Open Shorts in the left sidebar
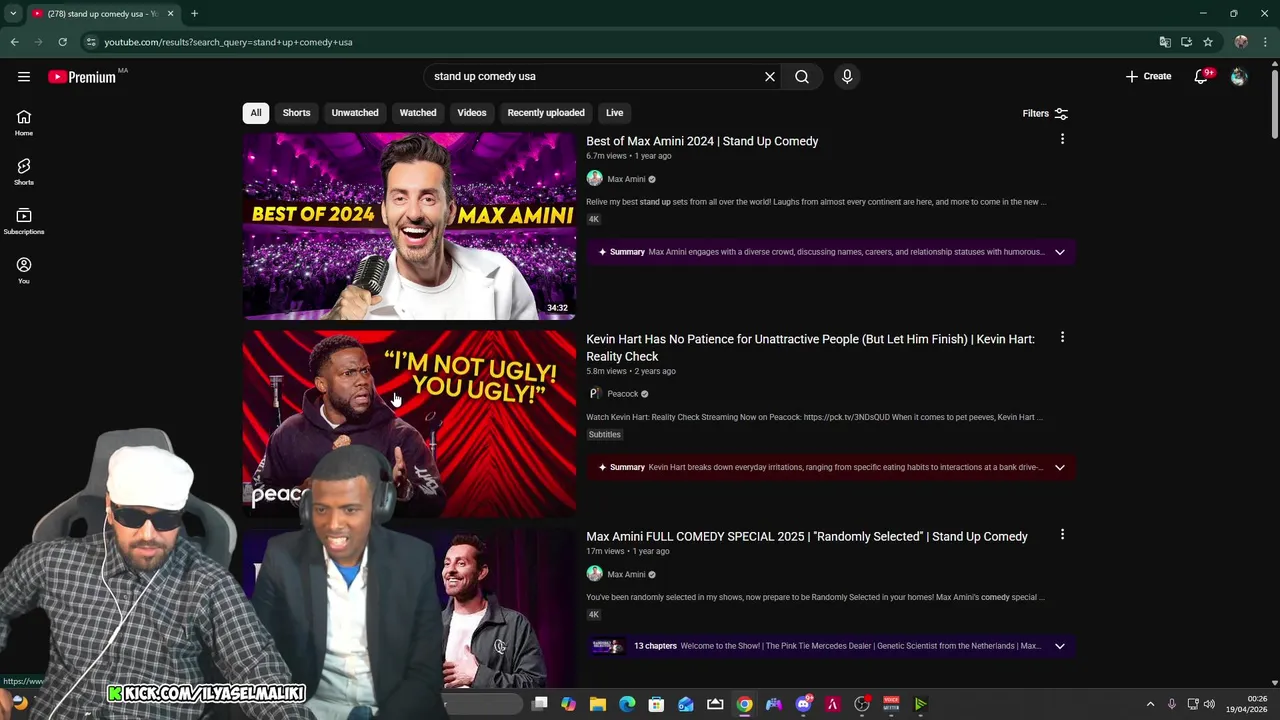The height and width of the screenshot is (720, 1280). click(x=24, y=172)
